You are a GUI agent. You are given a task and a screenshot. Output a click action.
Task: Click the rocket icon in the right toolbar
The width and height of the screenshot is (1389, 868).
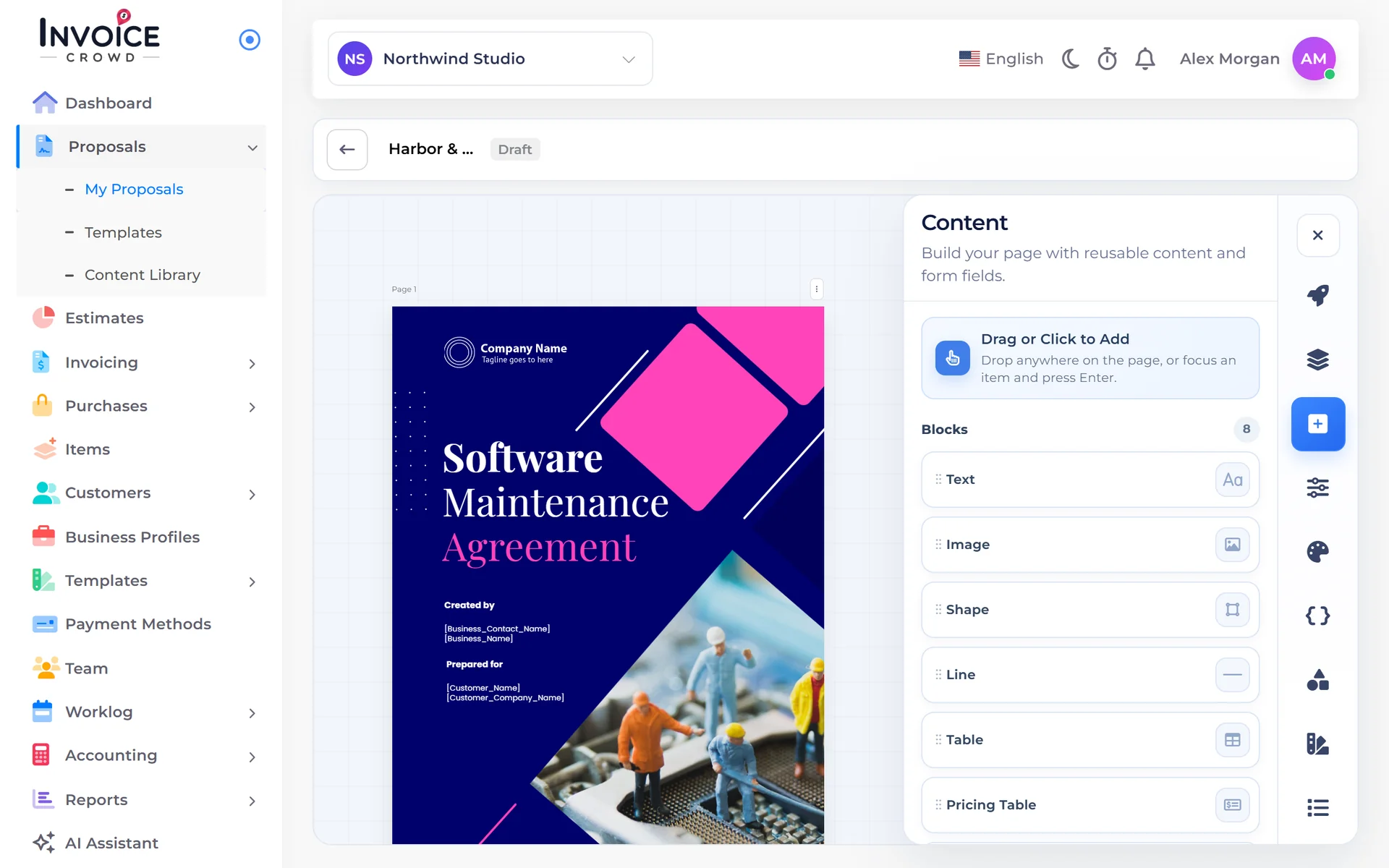(1317, 295)
